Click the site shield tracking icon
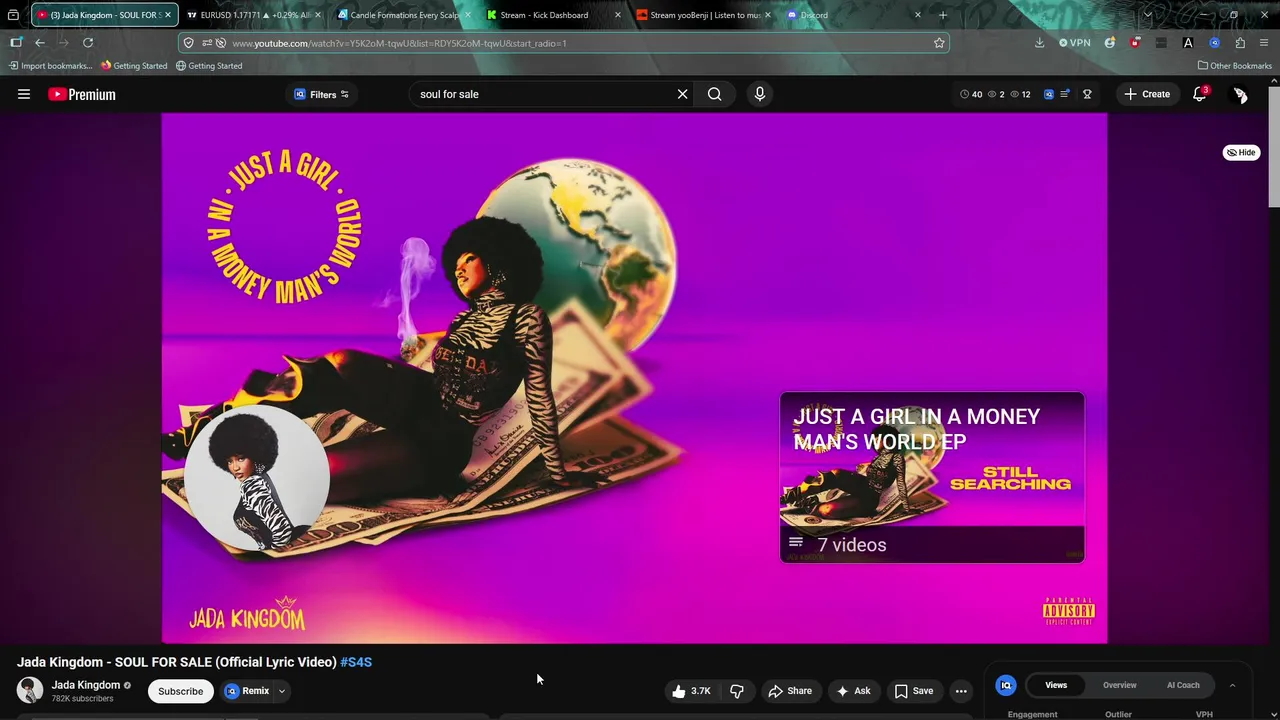 pos(189,43)
